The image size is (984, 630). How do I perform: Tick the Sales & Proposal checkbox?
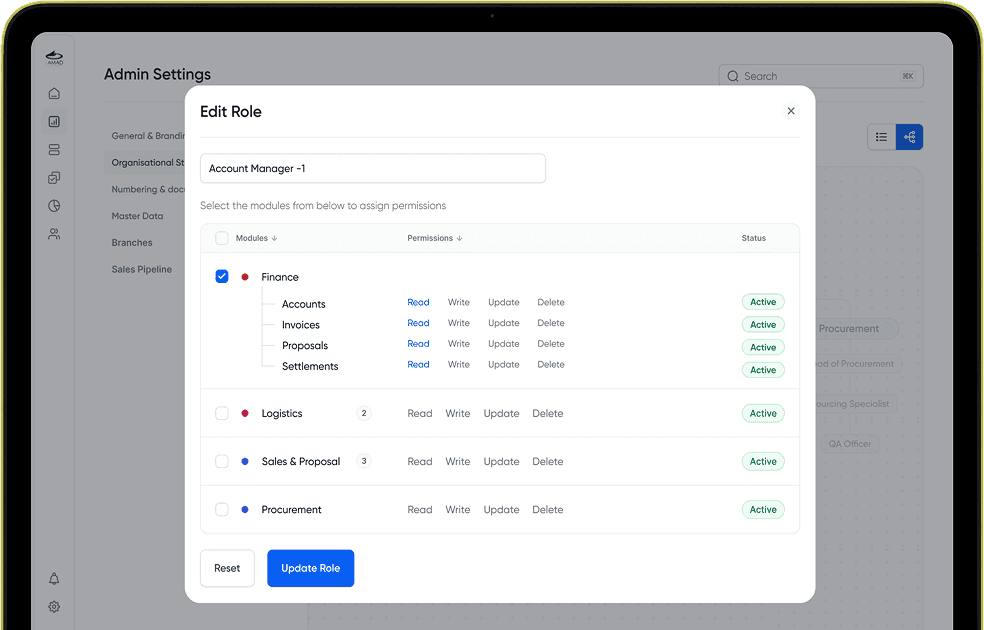click(x=222, y=461)
